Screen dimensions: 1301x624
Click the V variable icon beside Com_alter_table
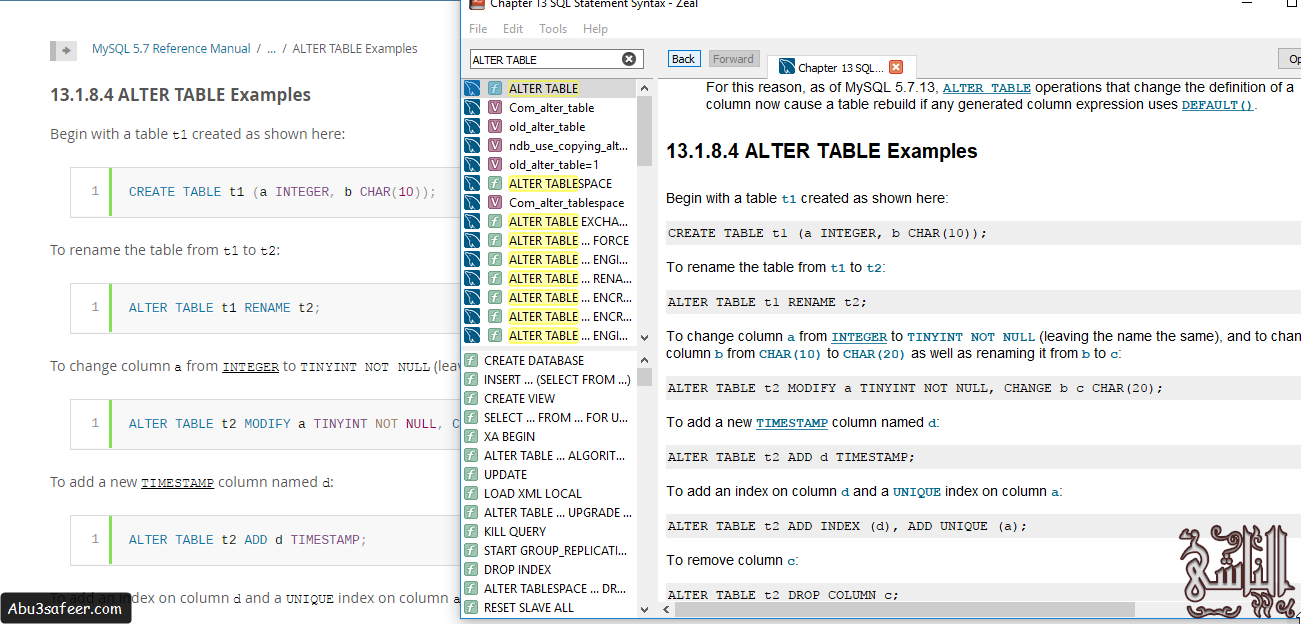pyautogui.click(x=495, y=107)
